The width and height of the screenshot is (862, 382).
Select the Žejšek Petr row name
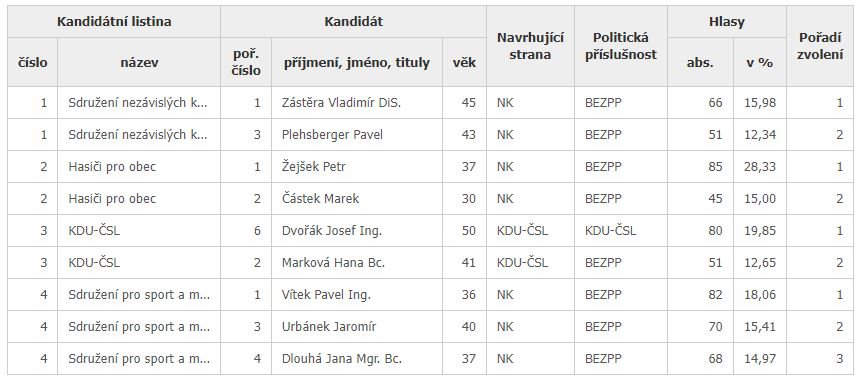(x=357, y=167)
